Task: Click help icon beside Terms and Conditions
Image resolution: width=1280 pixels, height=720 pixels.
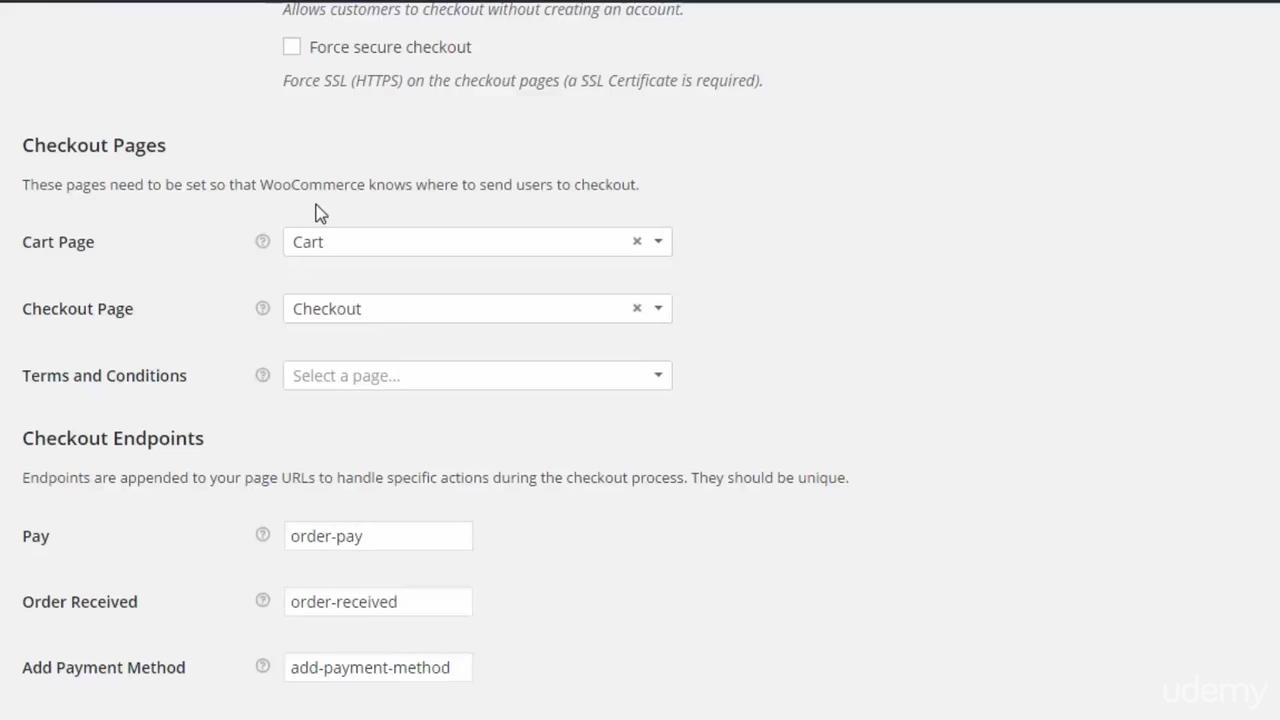Action: pos(262,375)
